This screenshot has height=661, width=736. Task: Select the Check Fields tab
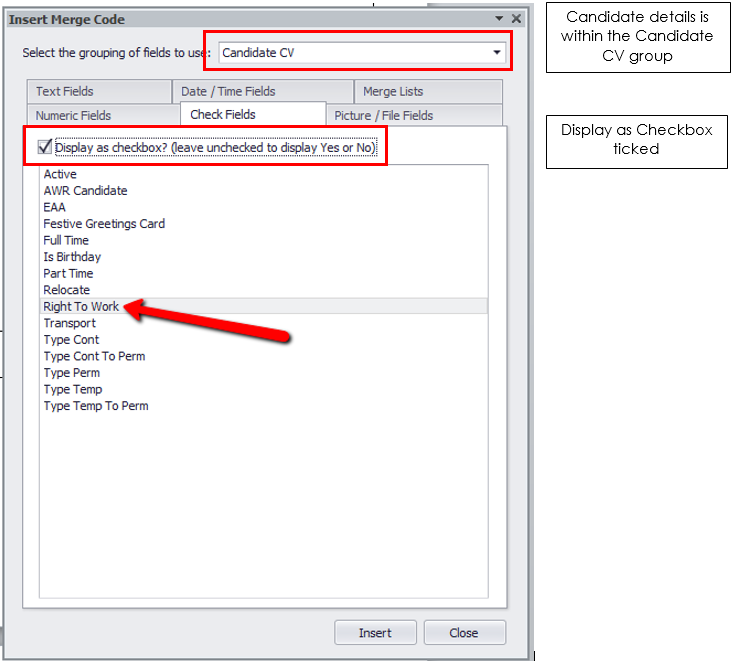pos(223,115)
